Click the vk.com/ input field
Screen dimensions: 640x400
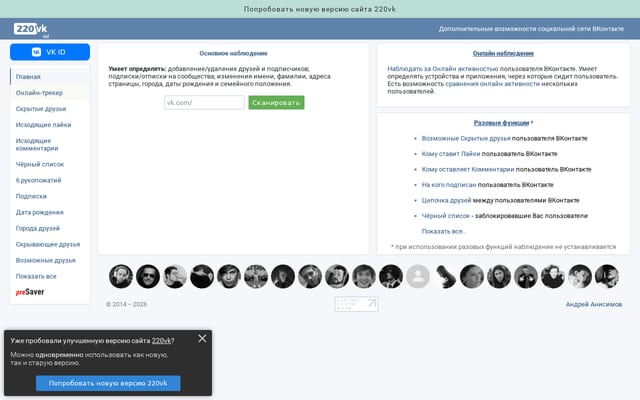point(204,102)
